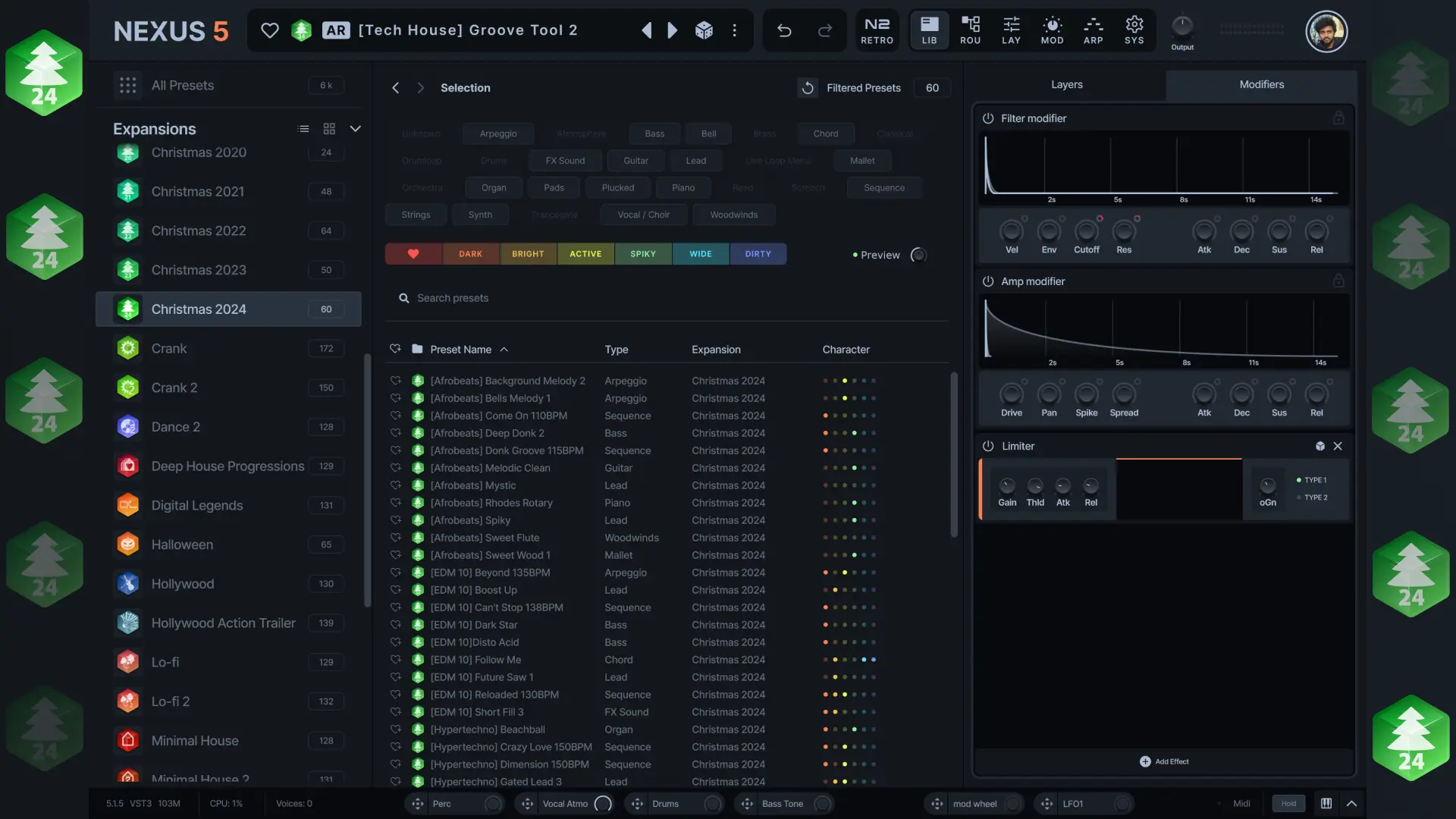Go to previous preset arrow

646,30
